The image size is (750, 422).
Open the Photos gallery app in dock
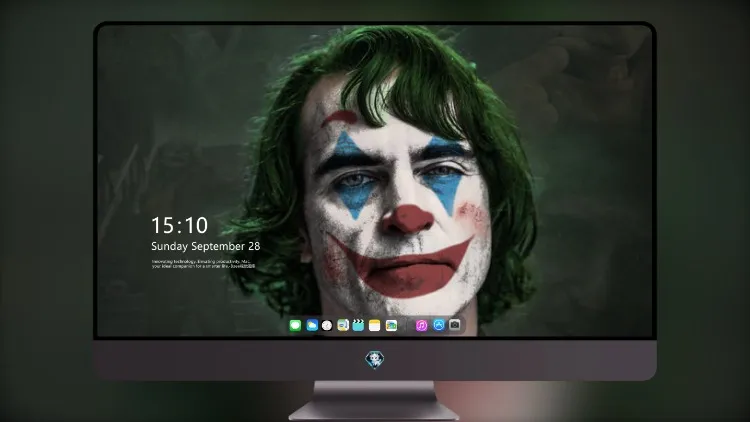click(391, 325)
